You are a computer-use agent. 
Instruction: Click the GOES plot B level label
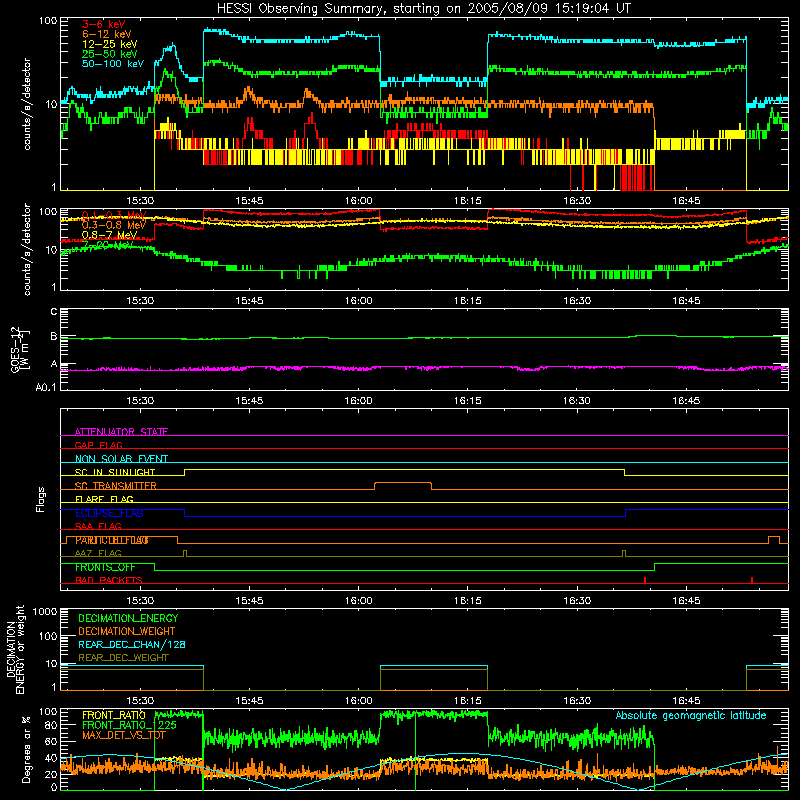point(54,336)
